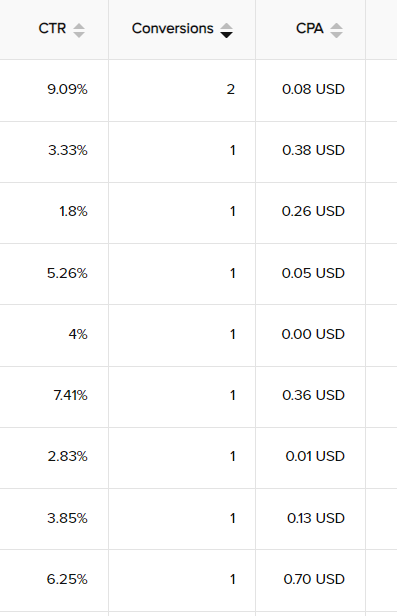Sort by CPA using arrow icon

coord(336,30)
